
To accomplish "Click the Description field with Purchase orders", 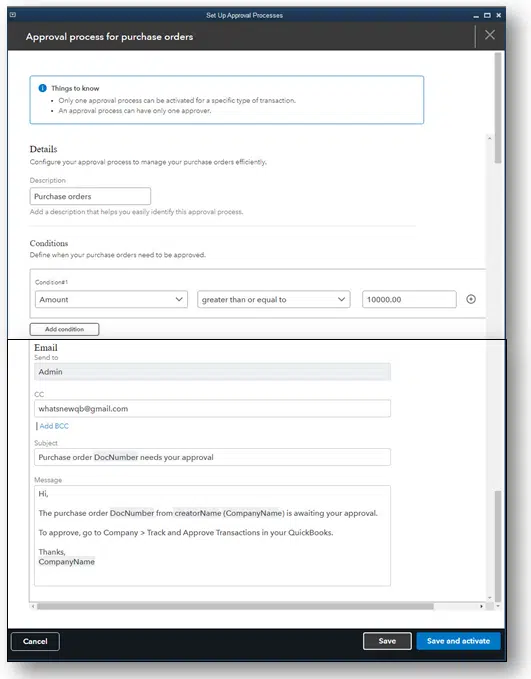I will tap(90, 196).
